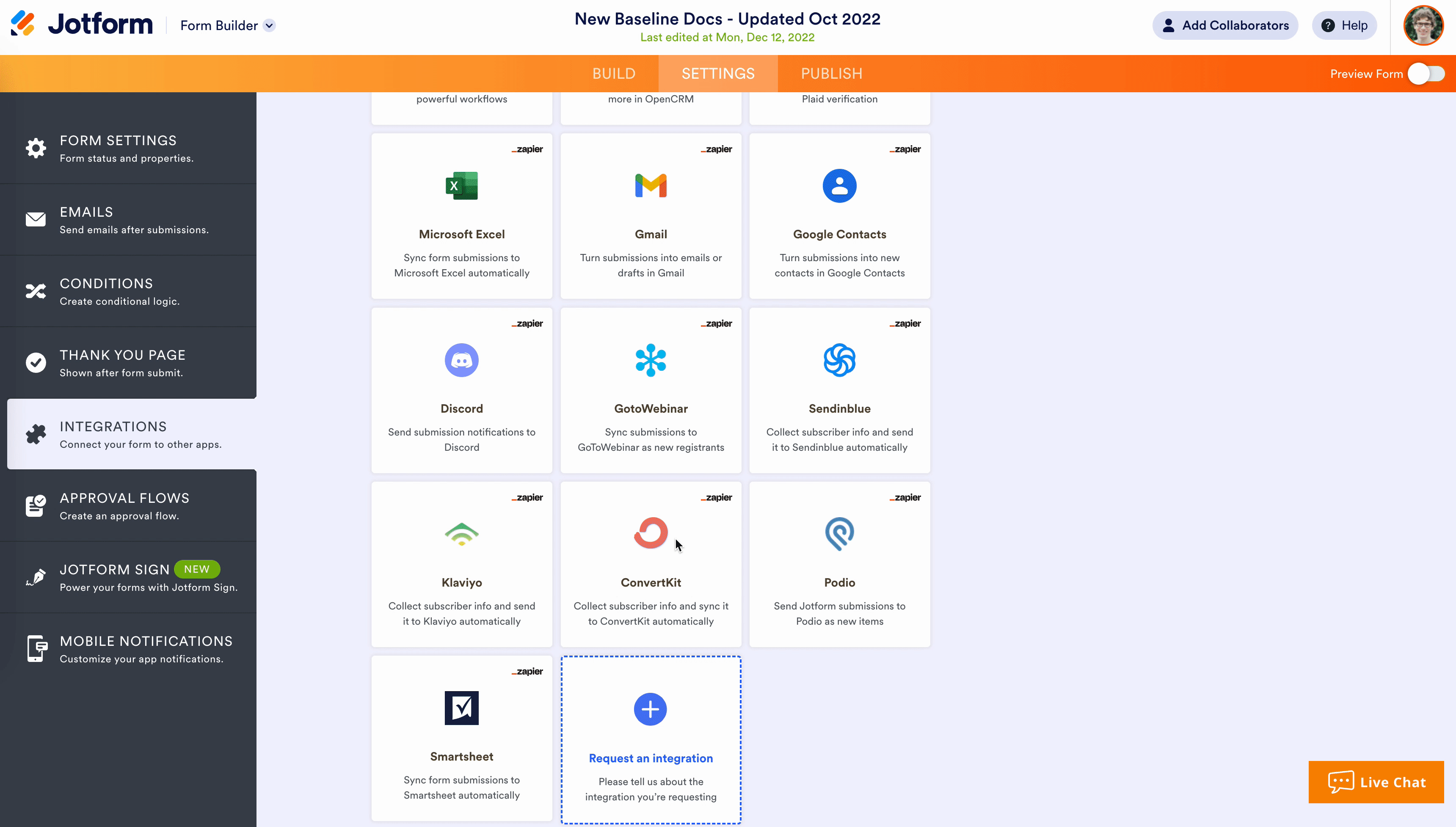This screenshot has width=1456, height=827.
Task: Click the Emails envelope icon
Action: [x=36, y=219]
